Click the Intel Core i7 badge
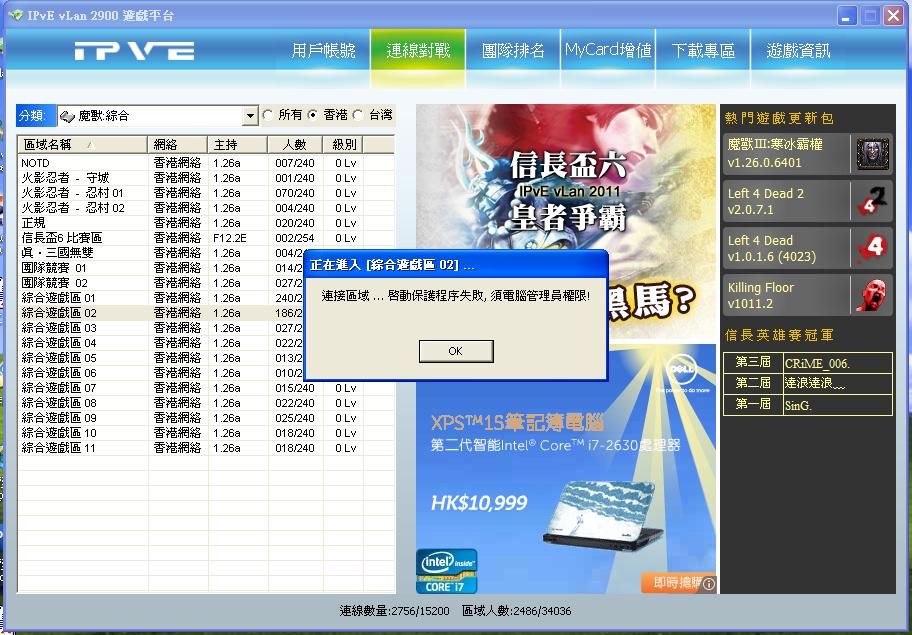Screen dimensions: 912x635 [447, 571]
